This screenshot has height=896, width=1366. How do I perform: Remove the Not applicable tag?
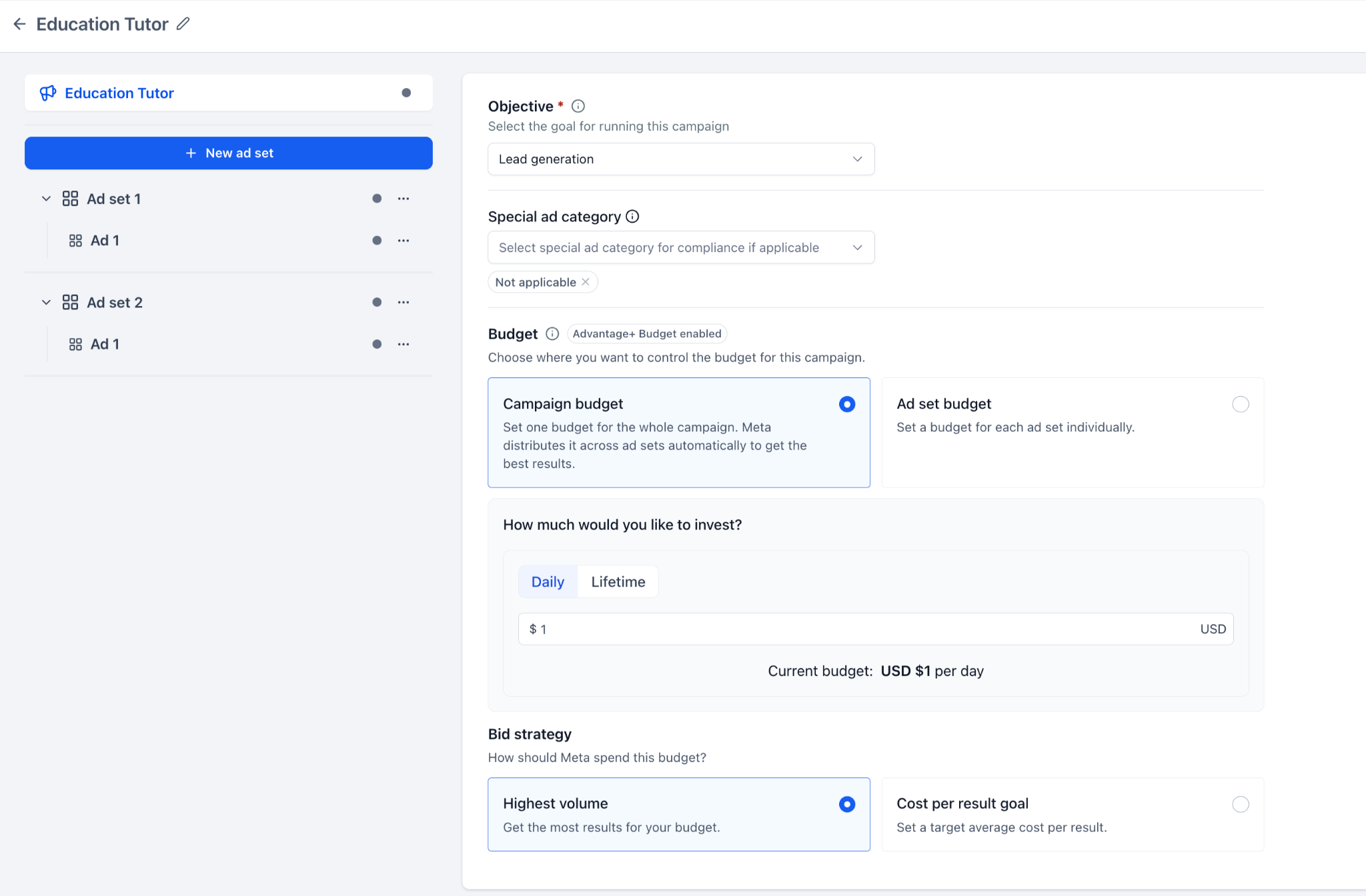coord(586,282)
